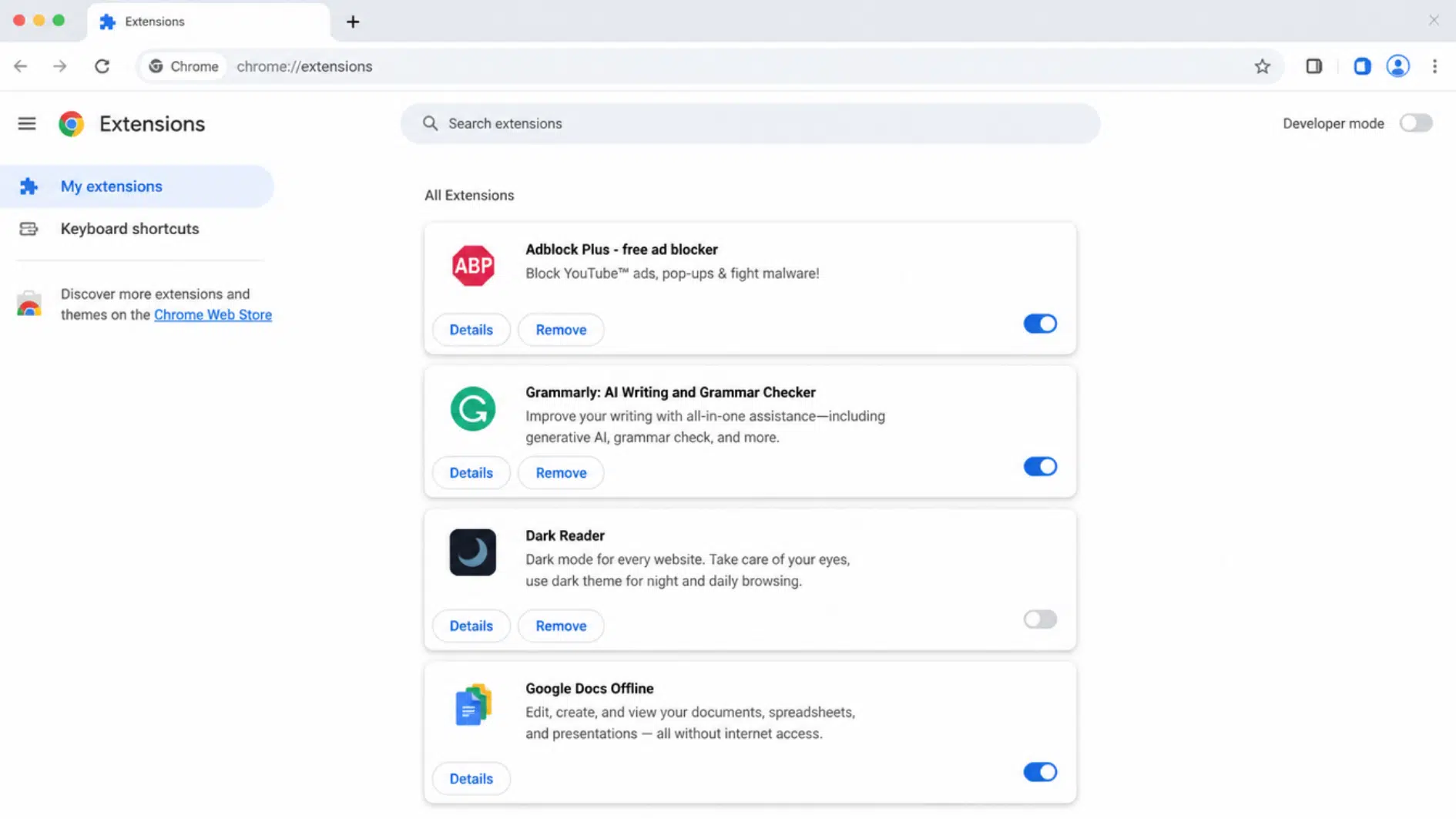1456x819 pixels.
Task: Open the Chrome Web Store link
Action: pyautogui.click(x=213, y=314)
